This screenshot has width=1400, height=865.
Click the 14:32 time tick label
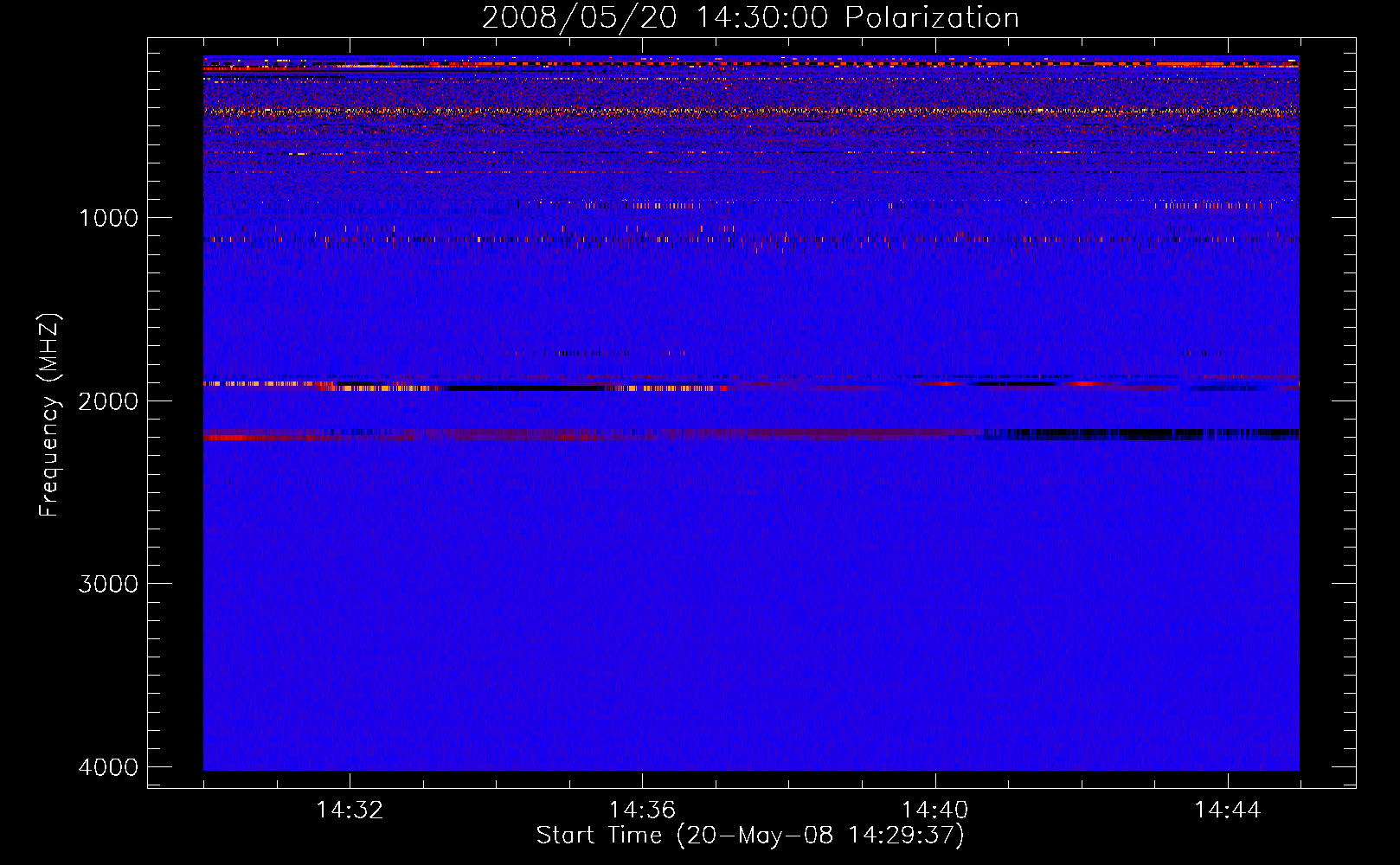(350, 811)
